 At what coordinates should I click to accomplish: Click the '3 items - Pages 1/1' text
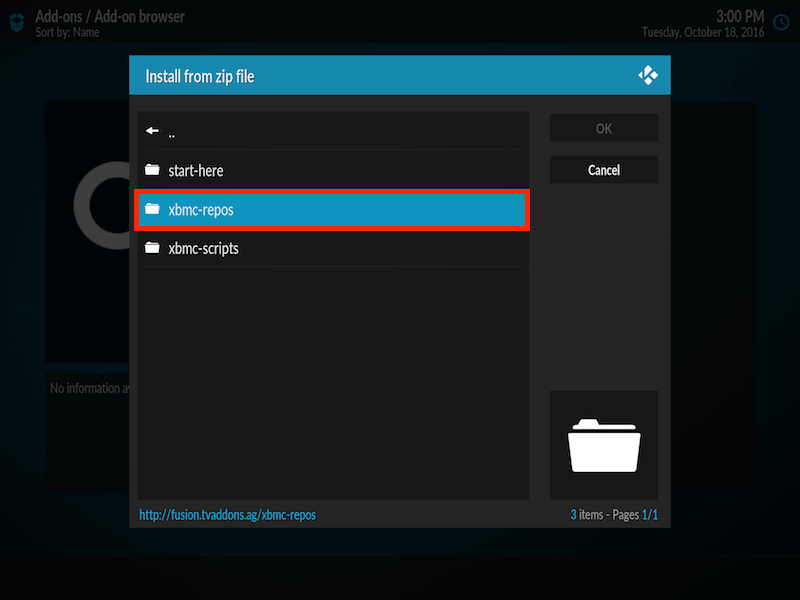click(x=614, y=515)
